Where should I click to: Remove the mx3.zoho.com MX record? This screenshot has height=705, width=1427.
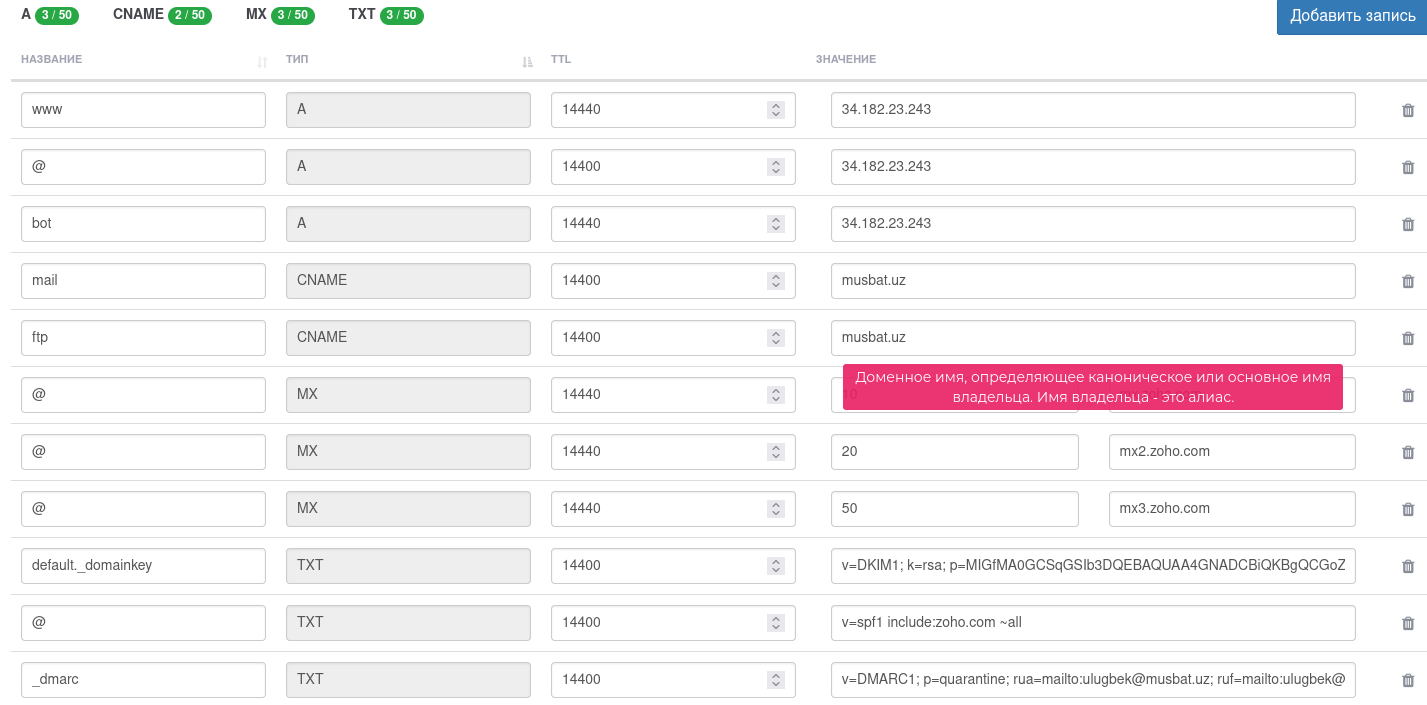pos(1408,510)
